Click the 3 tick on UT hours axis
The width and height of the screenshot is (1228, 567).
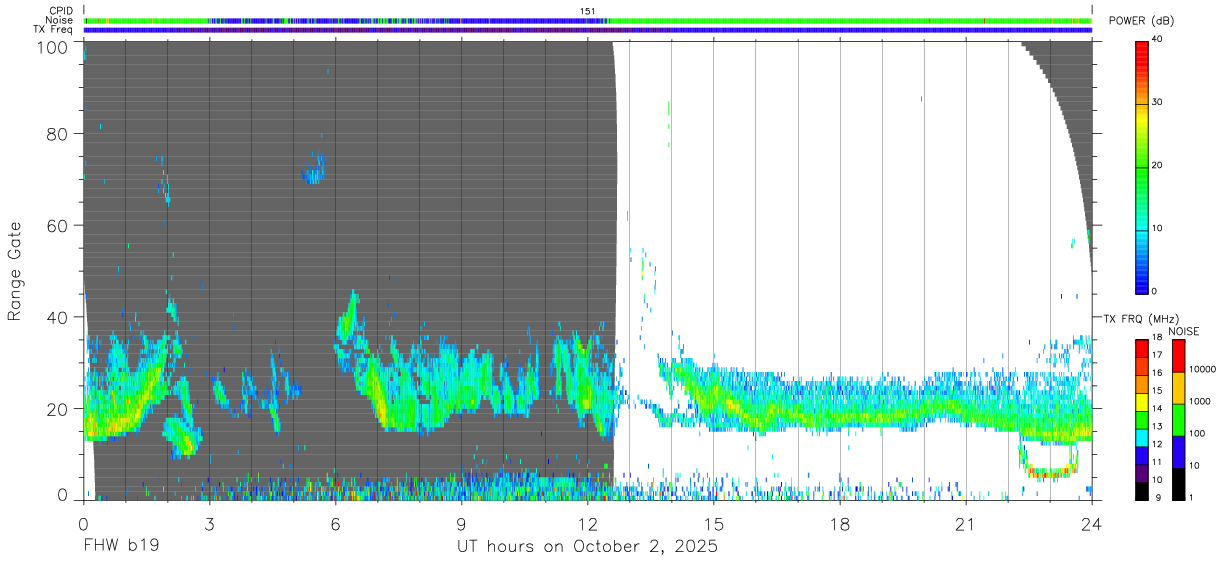click(209, 523)
